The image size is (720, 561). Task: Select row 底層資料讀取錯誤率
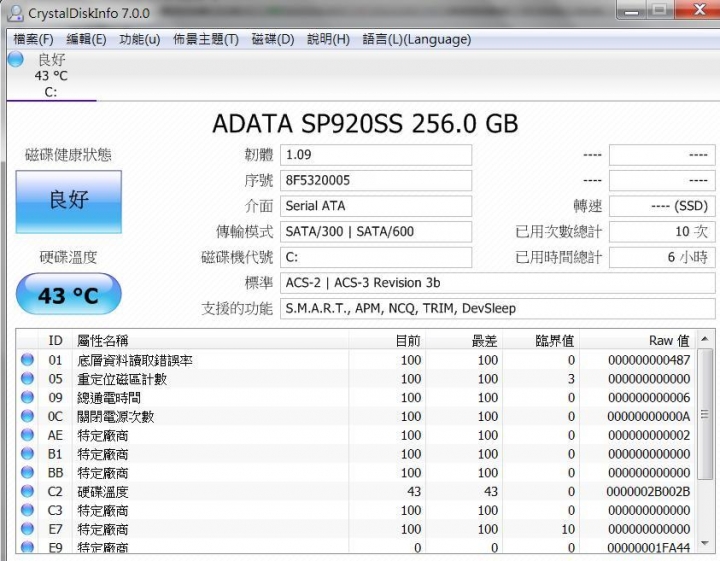pyautogui.click(x=356, y=360)
